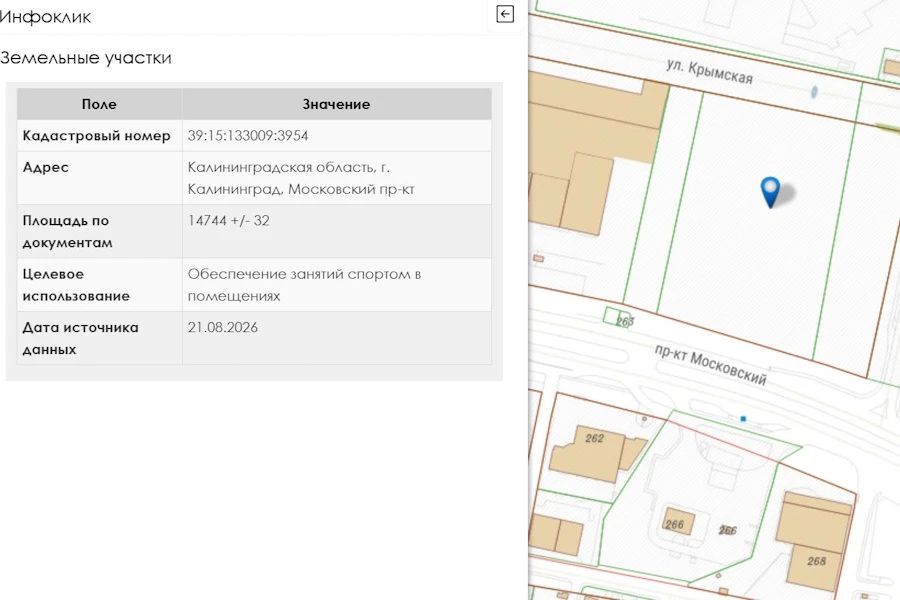Click the back arrow icon in Инфоклик panel

pos(505,14)
